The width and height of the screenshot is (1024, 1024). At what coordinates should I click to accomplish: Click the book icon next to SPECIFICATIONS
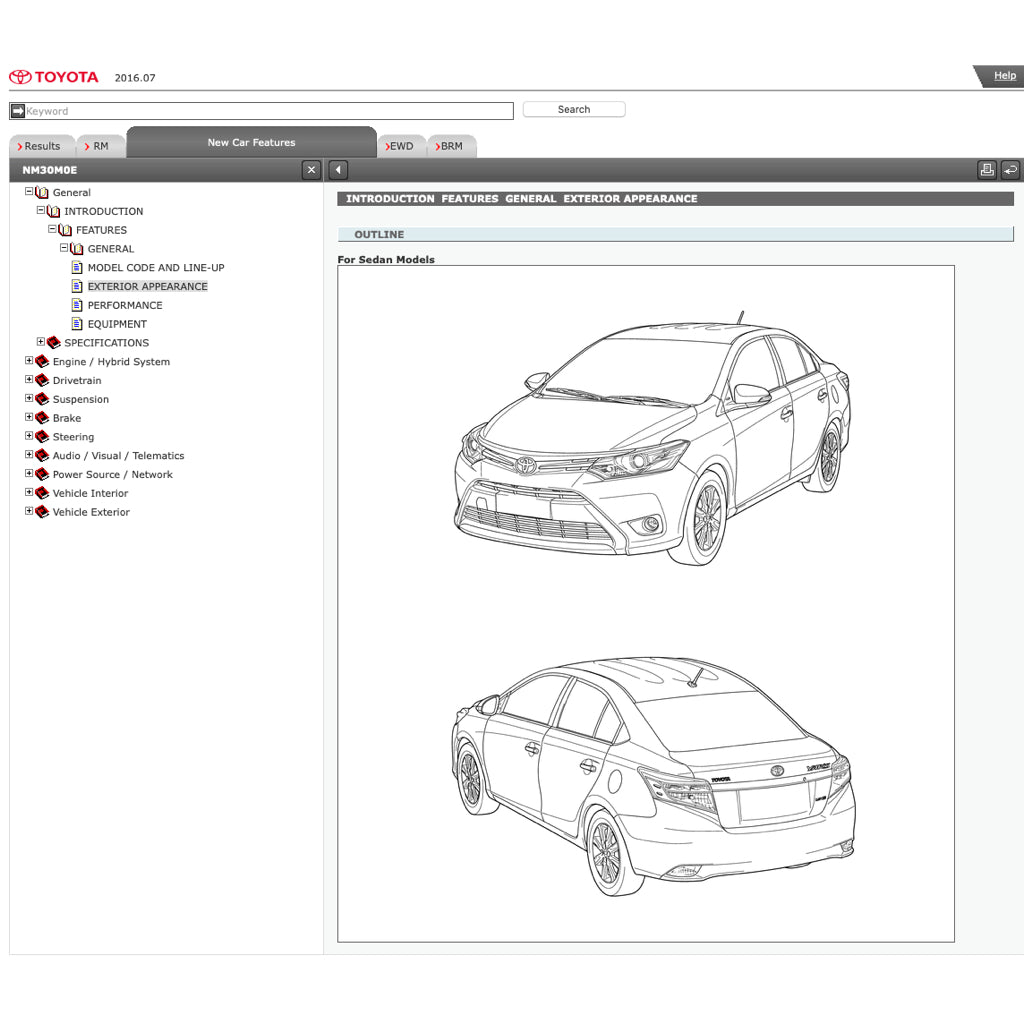click(53, 342)
